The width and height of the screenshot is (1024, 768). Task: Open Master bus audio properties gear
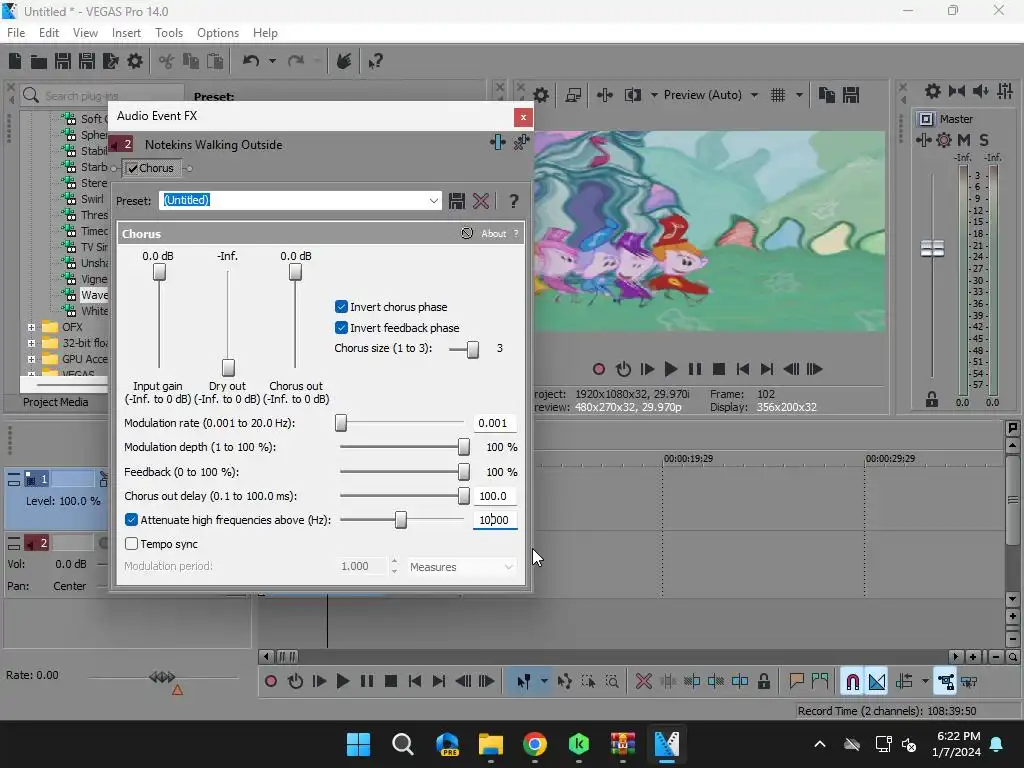point(933,91)
